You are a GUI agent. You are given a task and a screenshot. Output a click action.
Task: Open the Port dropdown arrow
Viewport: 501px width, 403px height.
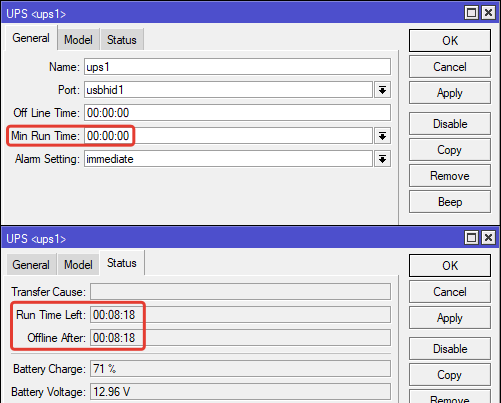coord(382,90)
